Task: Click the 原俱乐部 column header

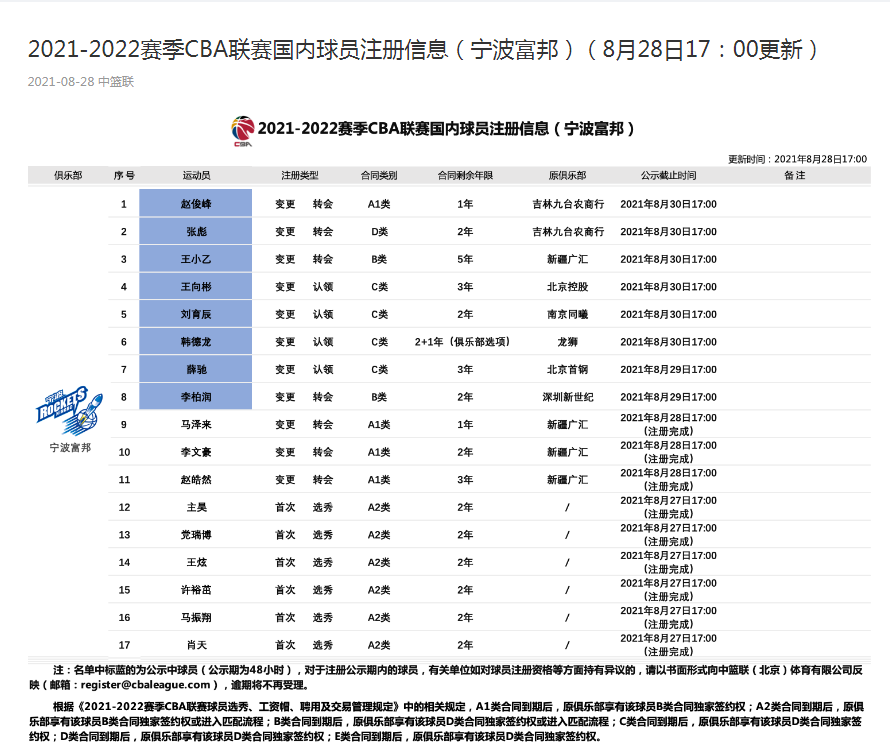Action: [x=567, y=175]
